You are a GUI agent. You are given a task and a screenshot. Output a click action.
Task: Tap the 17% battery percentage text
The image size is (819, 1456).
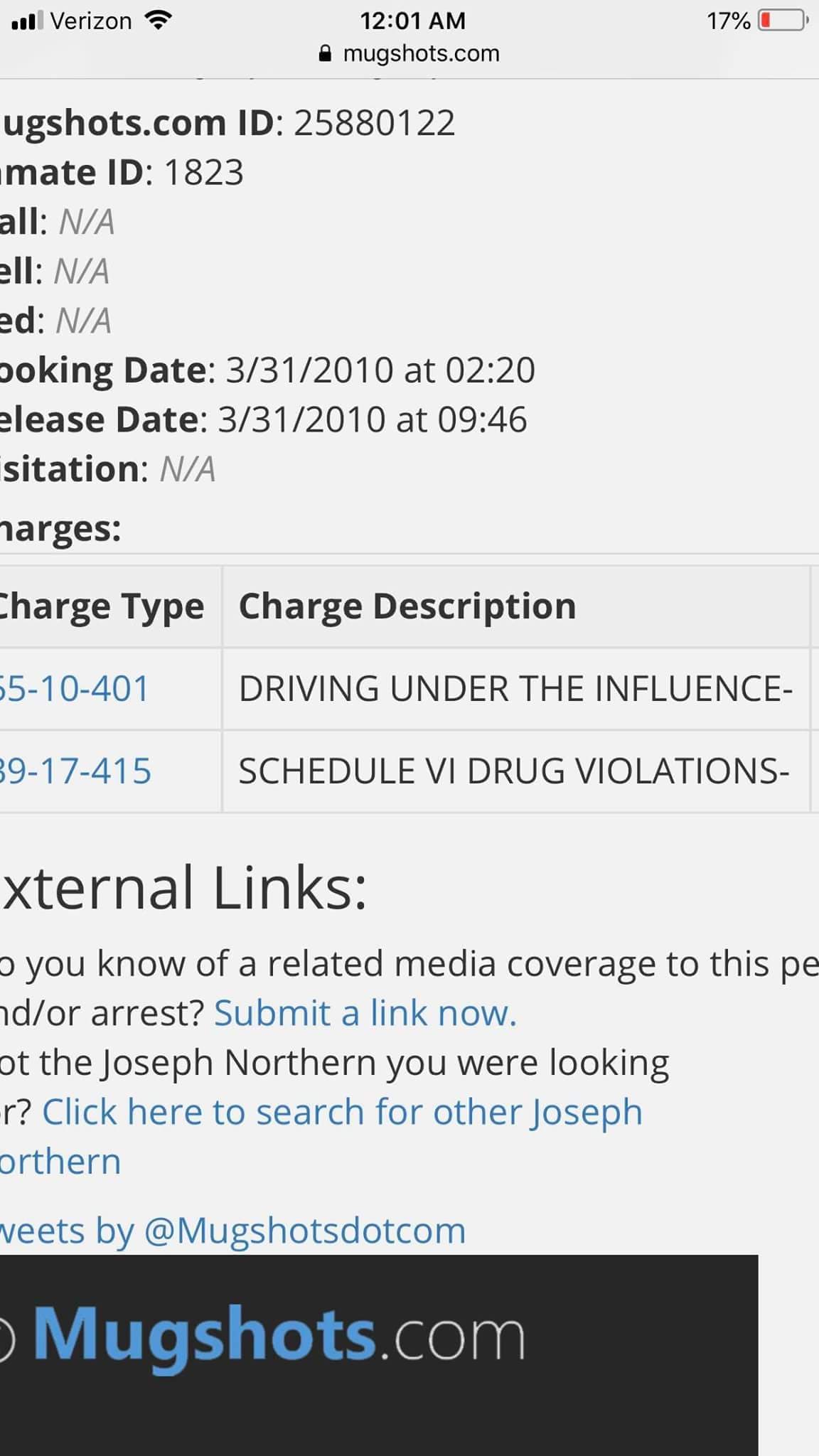(729, 21)
